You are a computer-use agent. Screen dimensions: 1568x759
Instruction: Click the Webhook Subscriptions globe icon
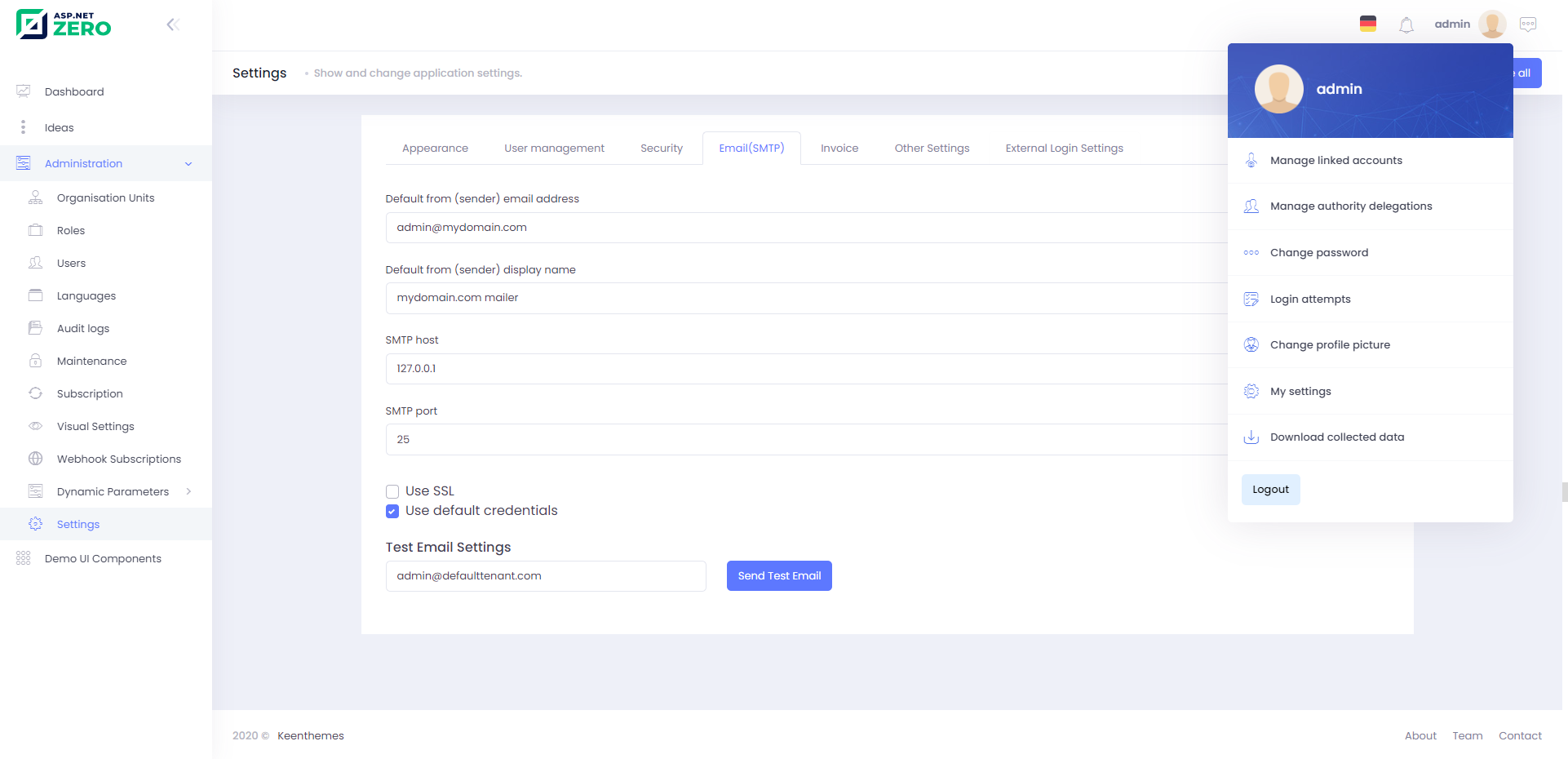point(35,459)
